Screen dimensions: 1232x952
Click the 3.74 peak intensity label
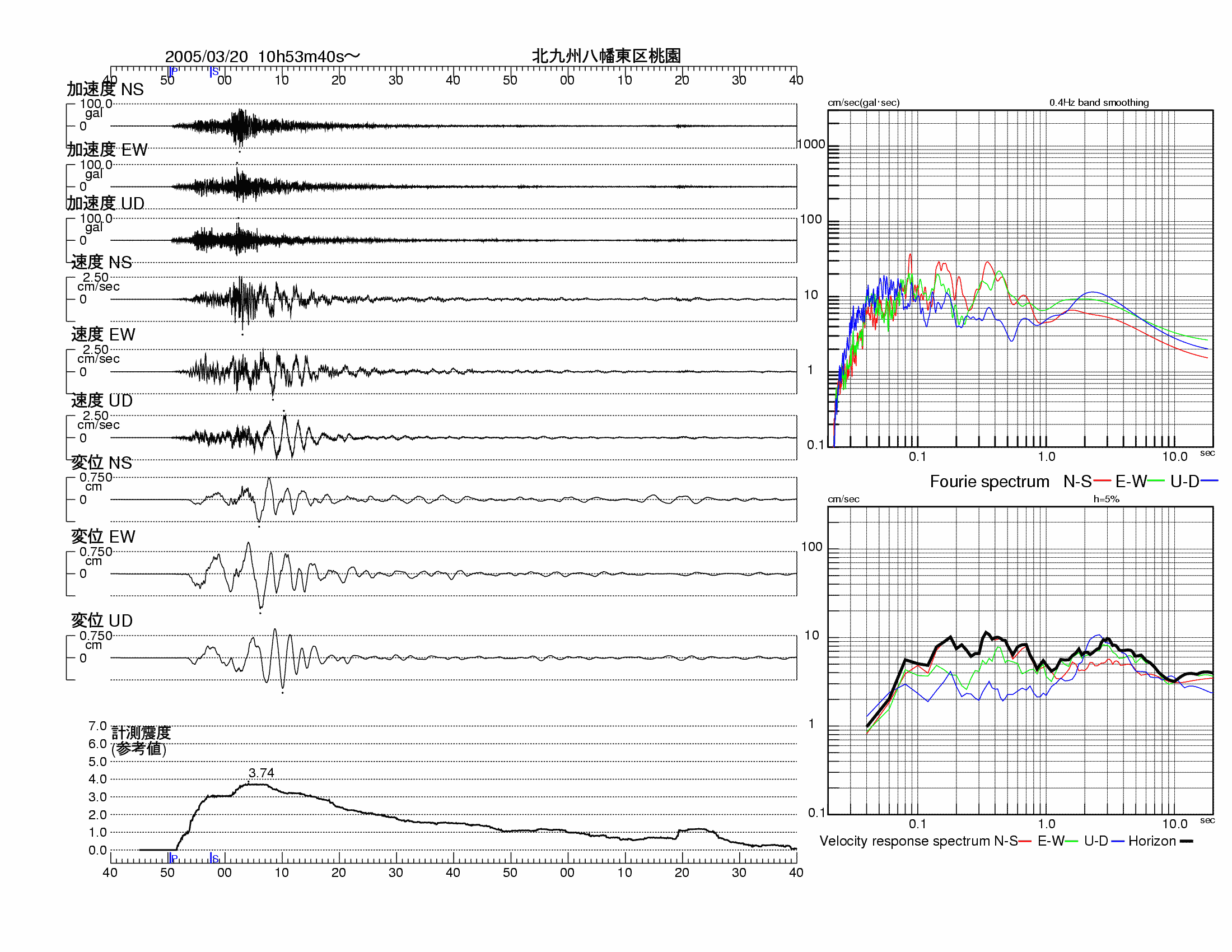pyautogui.click(x=261, y=773)
